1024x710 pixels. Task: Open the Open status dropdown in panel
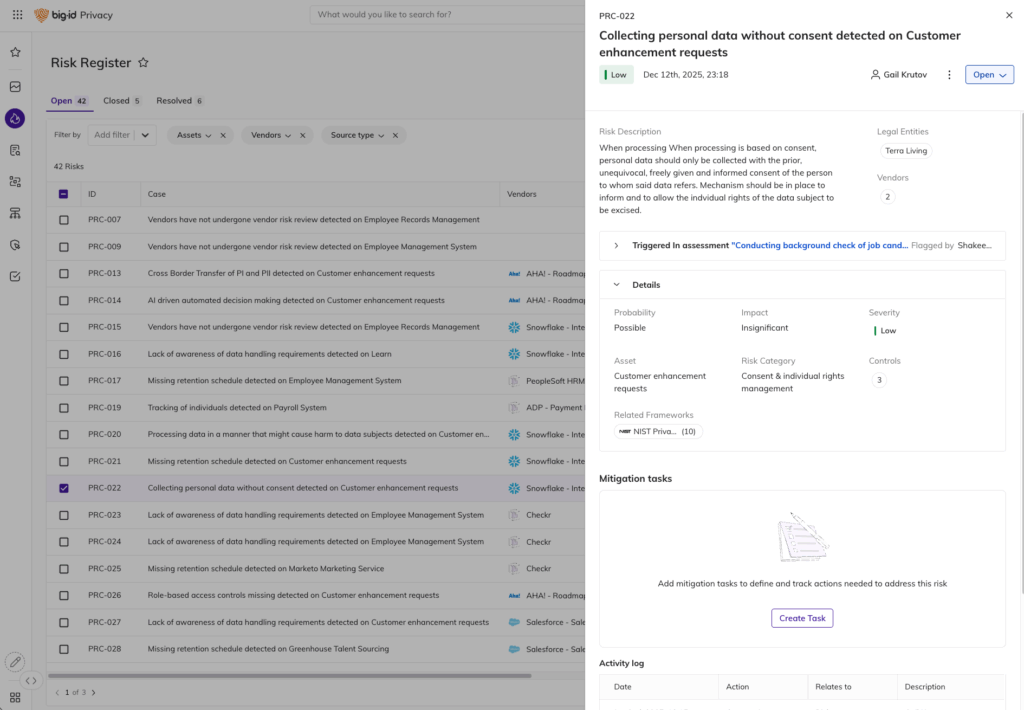(x=989, y=75)
